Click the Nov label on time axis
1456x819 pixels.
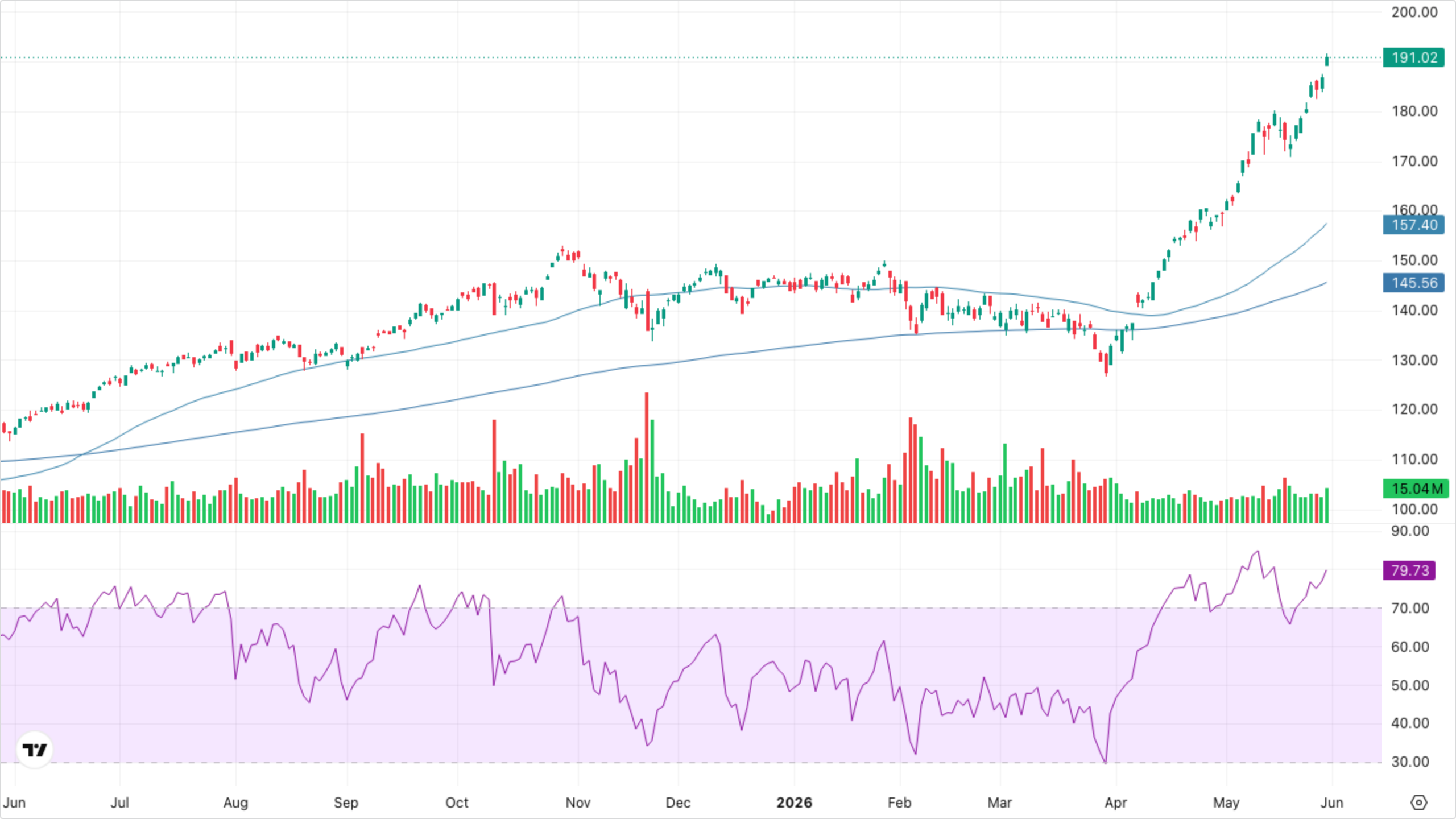click(578, 803)
